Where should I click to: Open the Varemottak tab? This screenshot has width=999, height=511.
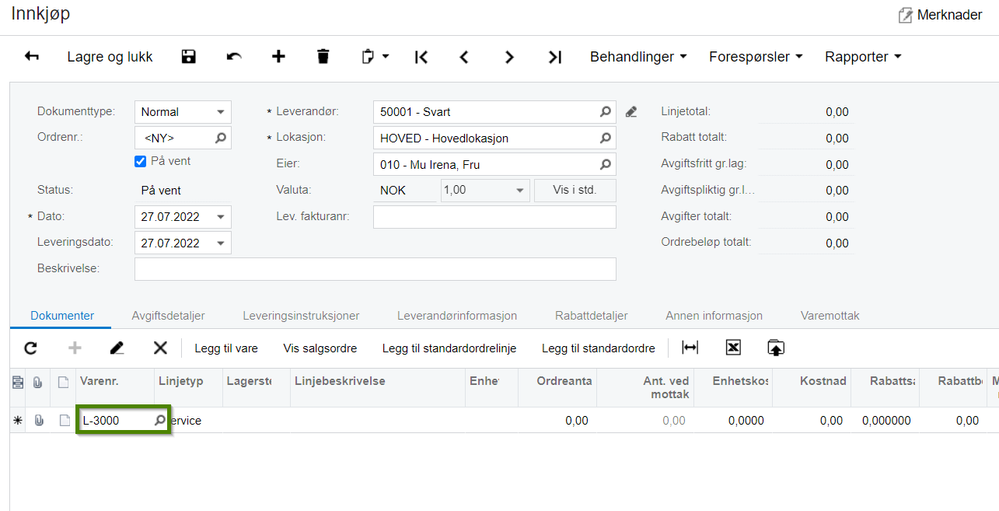click(x=830, y=316)
